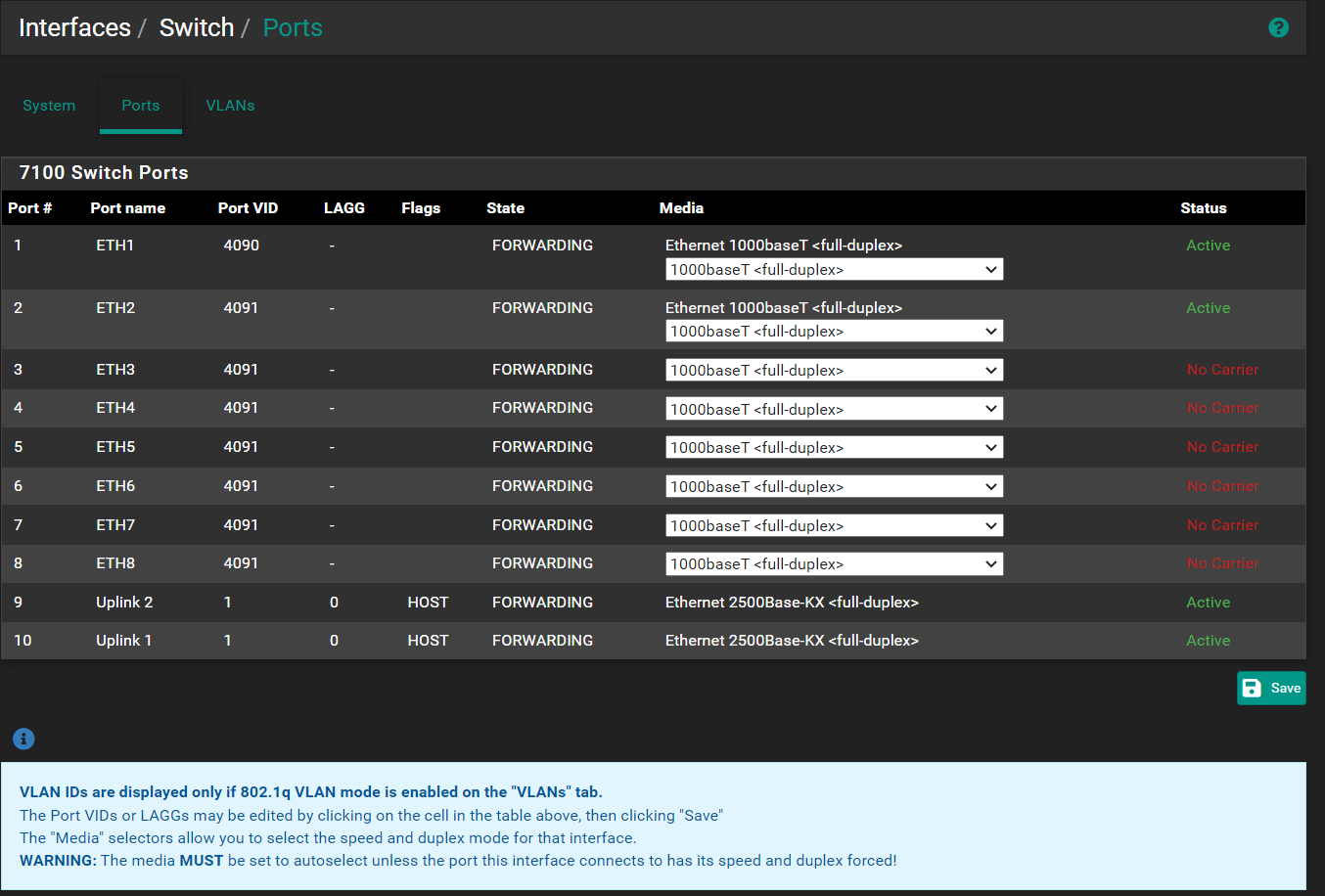Edit Port VID cell of ETH8
Image resolution: width=1325 pixels, height=896 pixels.
[242, 563]
